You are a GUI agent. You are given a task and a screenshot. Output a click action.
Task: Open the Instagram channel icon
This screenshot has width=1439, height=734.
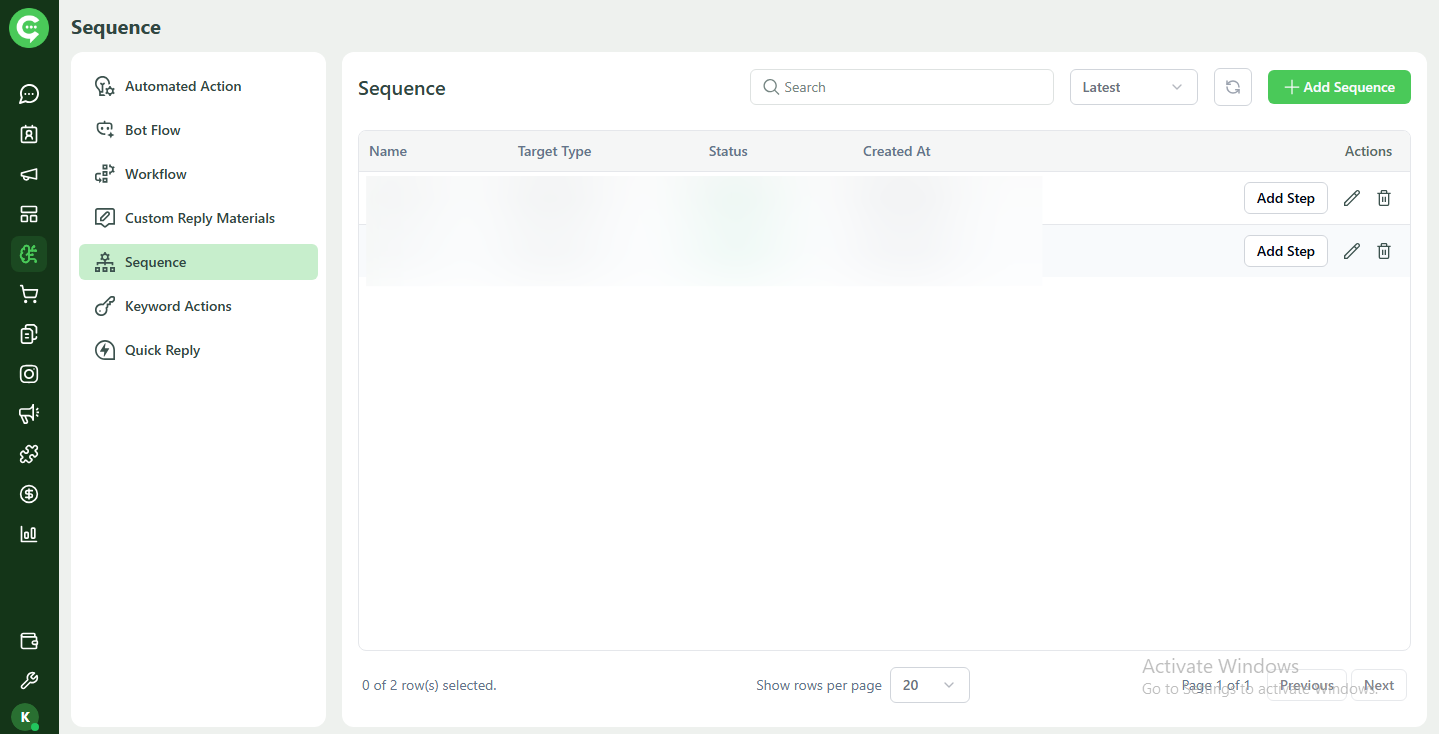[29, 373]
